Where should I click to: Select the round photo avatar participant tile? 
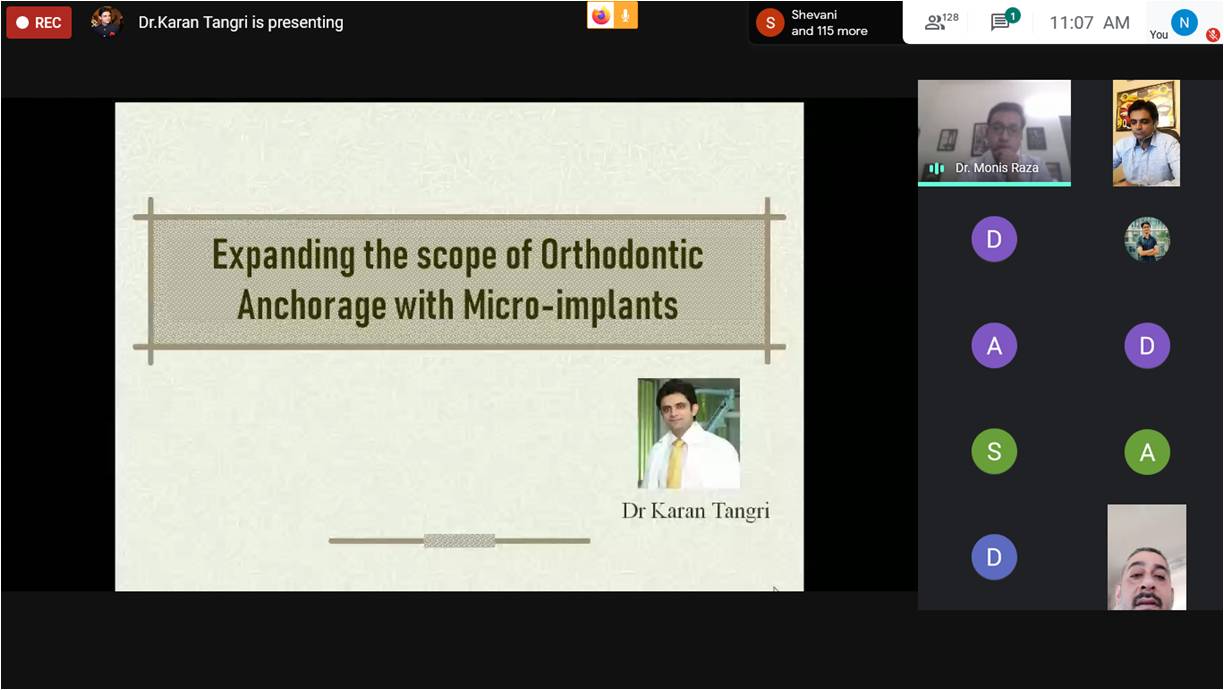[x=1146, y=240]
